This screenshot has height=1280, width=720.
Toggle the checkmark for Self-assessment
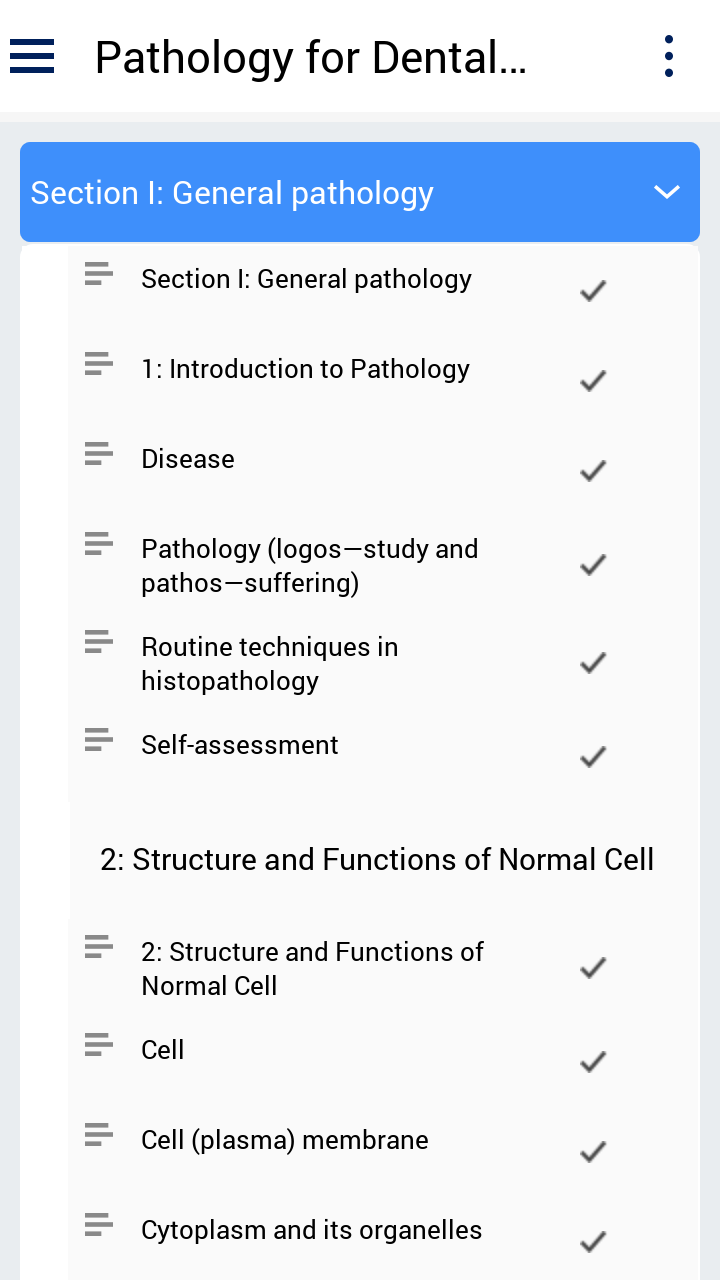pos(593,757)
